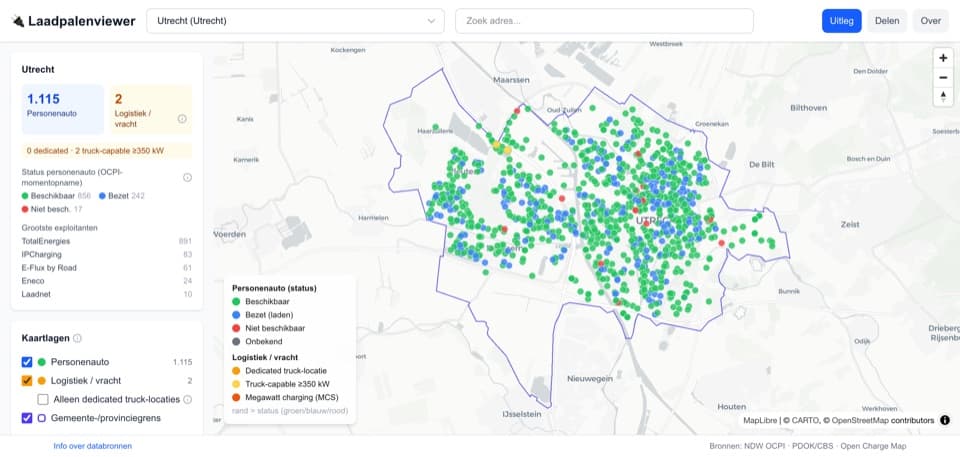Click the IPCharging operator row
The width and height of the screenshot is (960, 457).
[x=107, y=254]
